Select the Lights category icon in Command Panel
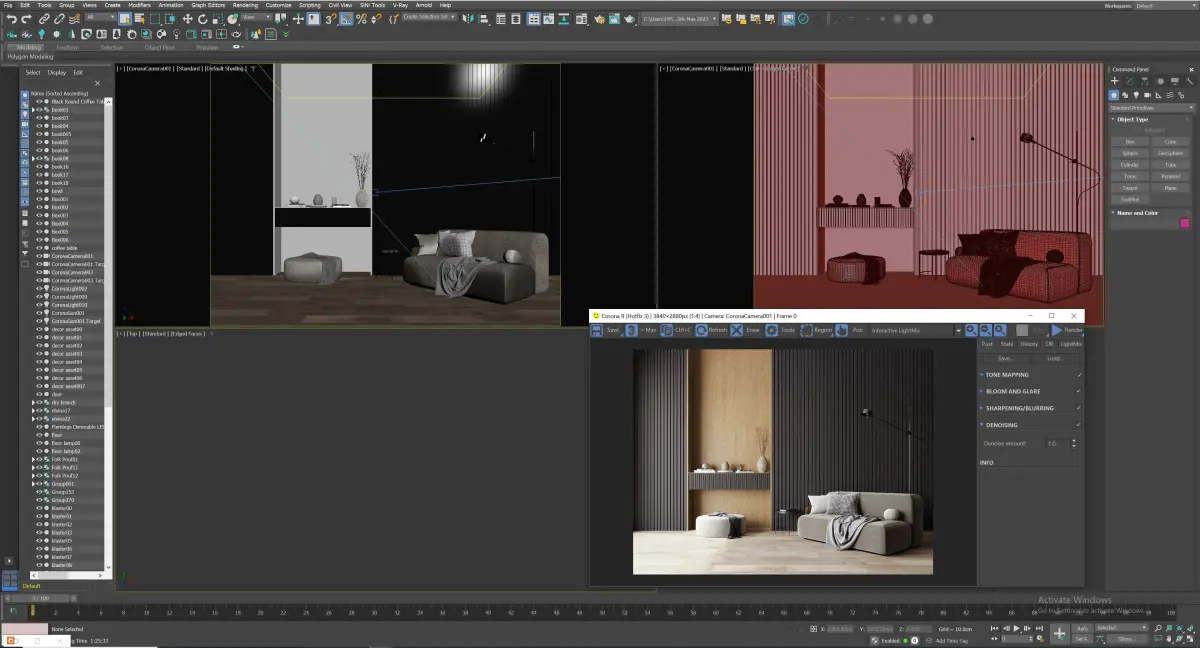This screenshot has height=648, width=1200. tap(1136, 95)
